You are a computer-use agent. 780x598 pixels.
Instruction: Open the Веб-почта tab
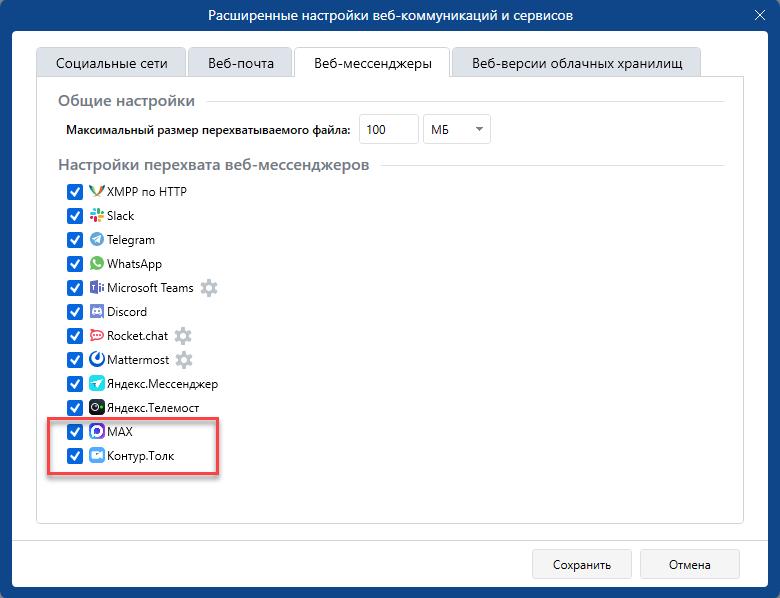click(240, 63)
